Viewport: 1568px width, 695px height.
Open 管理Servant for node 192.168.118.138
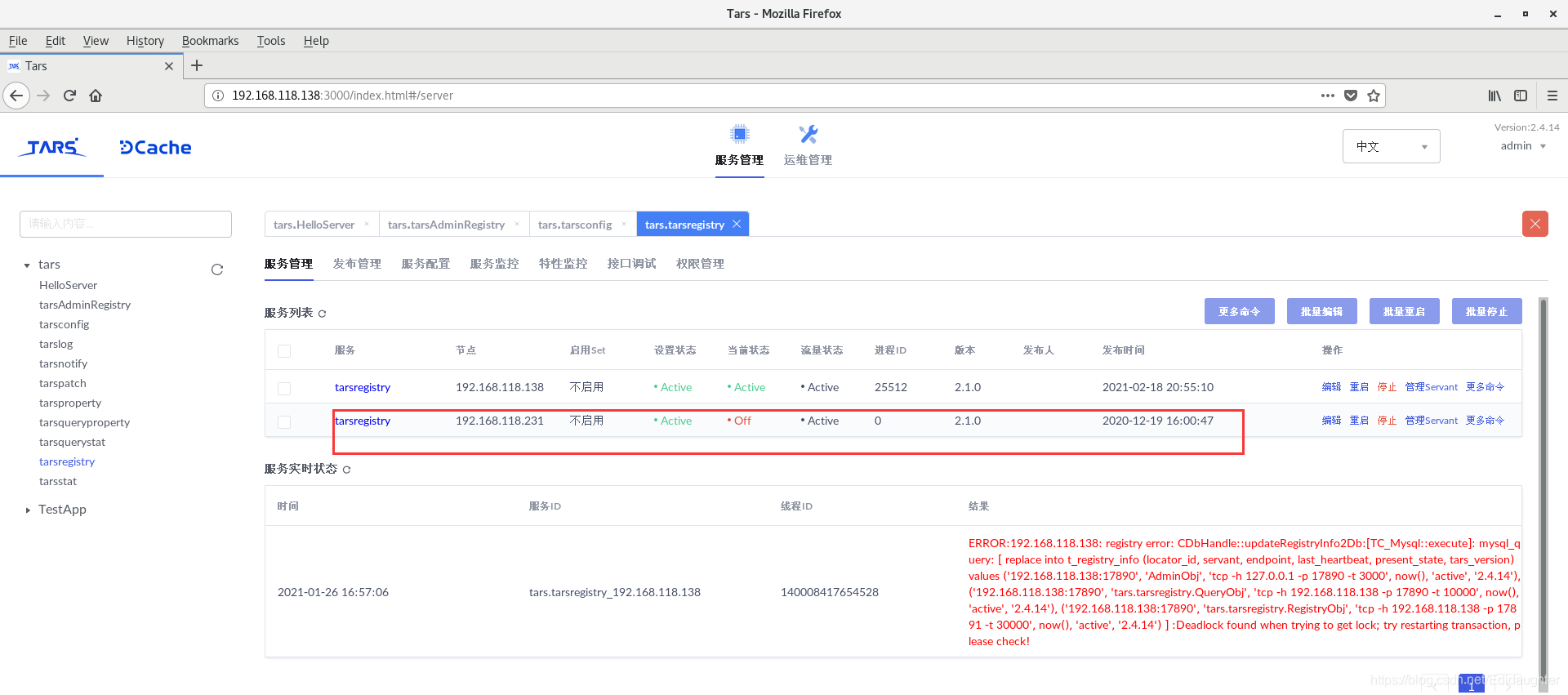coord(1431,387)
